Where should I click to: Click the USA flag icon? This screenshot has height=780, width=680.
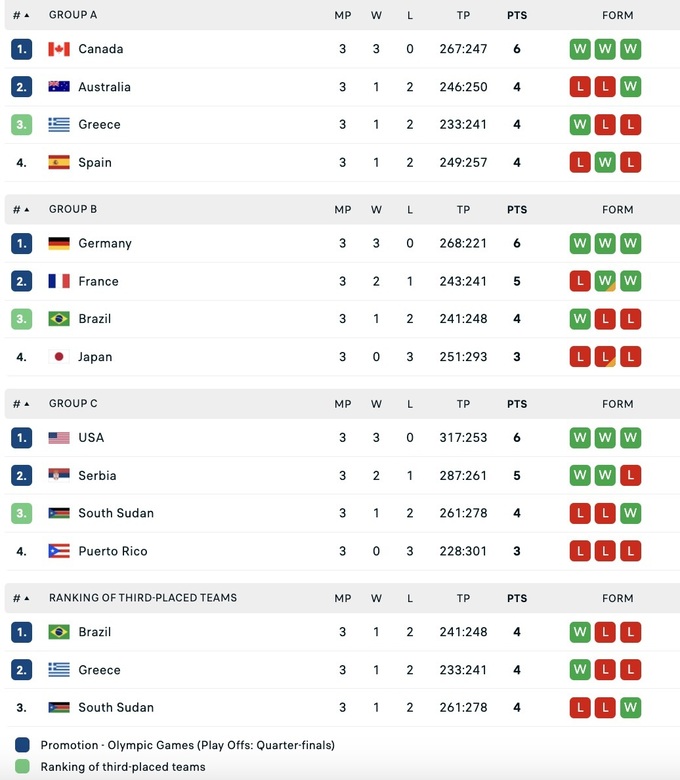(59, 438)
